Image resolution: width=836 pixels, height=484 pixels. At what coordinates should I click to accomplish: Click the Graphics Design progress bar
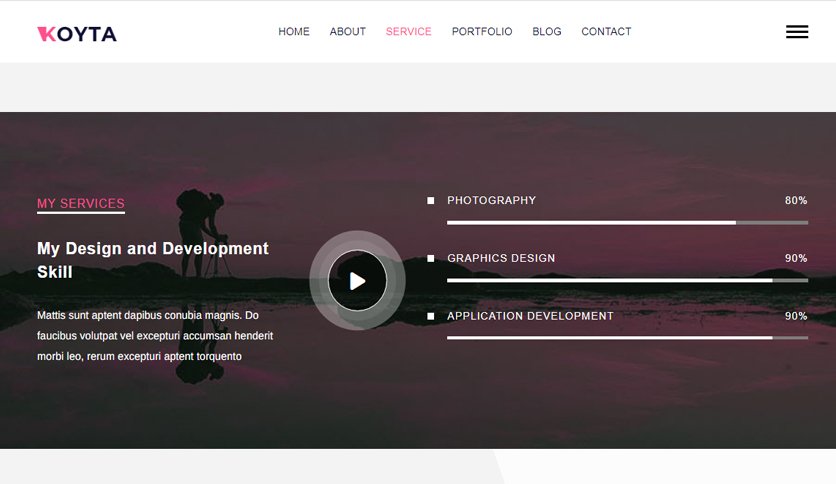pyautogui.click(x=628, y=280)
